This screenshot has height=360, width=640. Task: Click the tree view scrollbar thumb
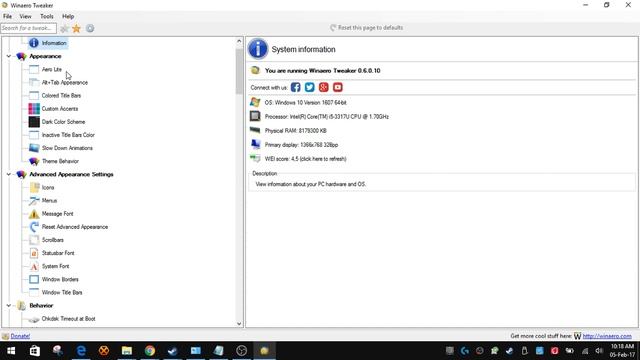point(239,72)
